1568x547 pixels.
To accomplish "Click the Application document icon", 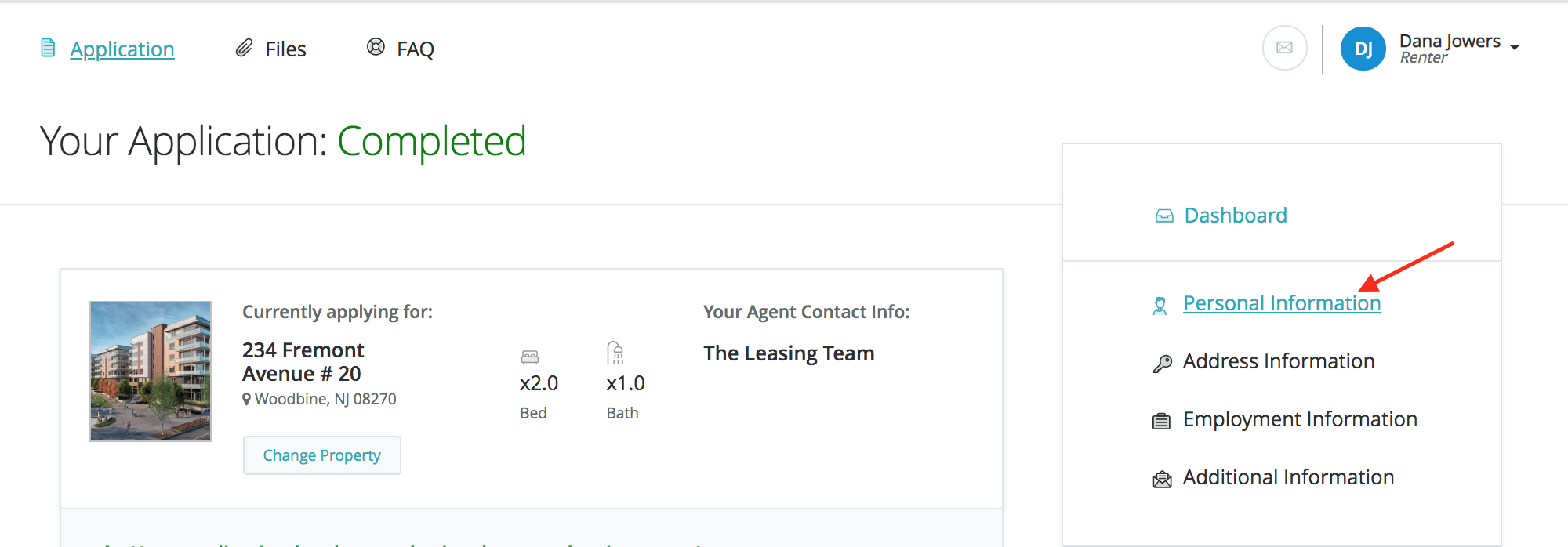I will pos(48,49).
